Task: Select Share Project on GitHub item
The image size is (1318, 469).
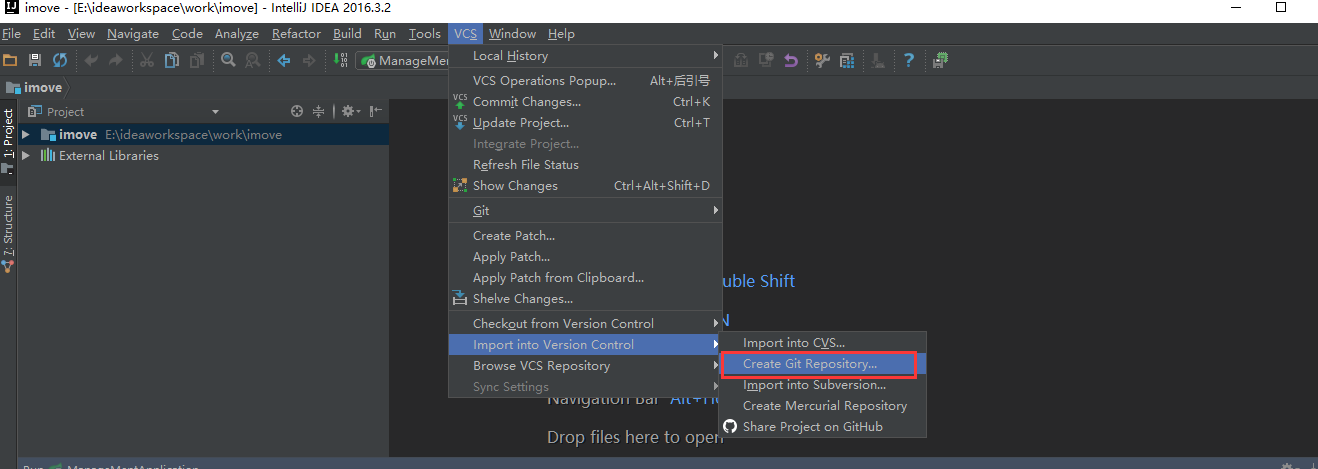Action: click(x=822, y=427)
